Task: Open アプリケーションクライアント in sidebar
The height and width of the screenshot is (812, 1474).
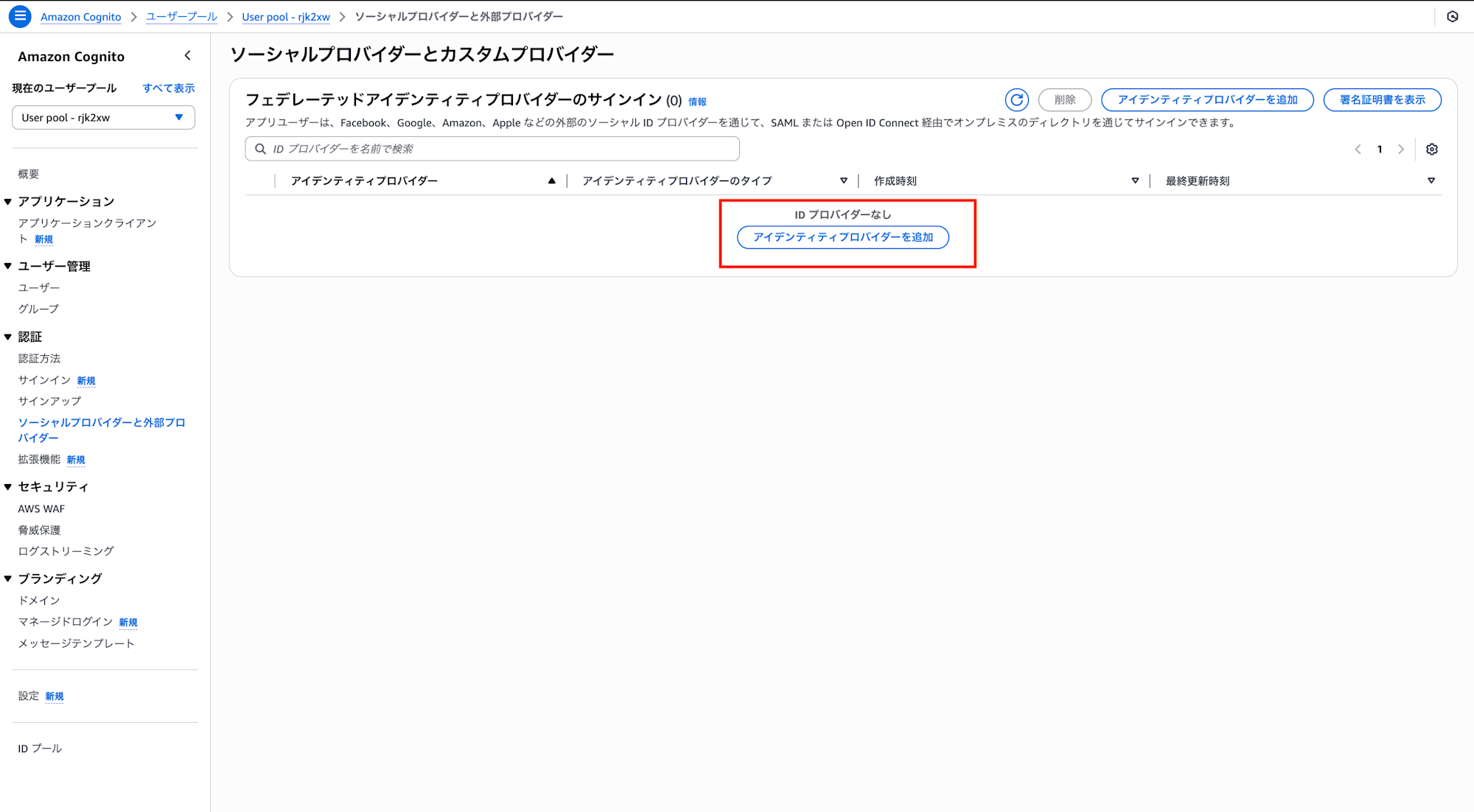Action: click(87, 231)
